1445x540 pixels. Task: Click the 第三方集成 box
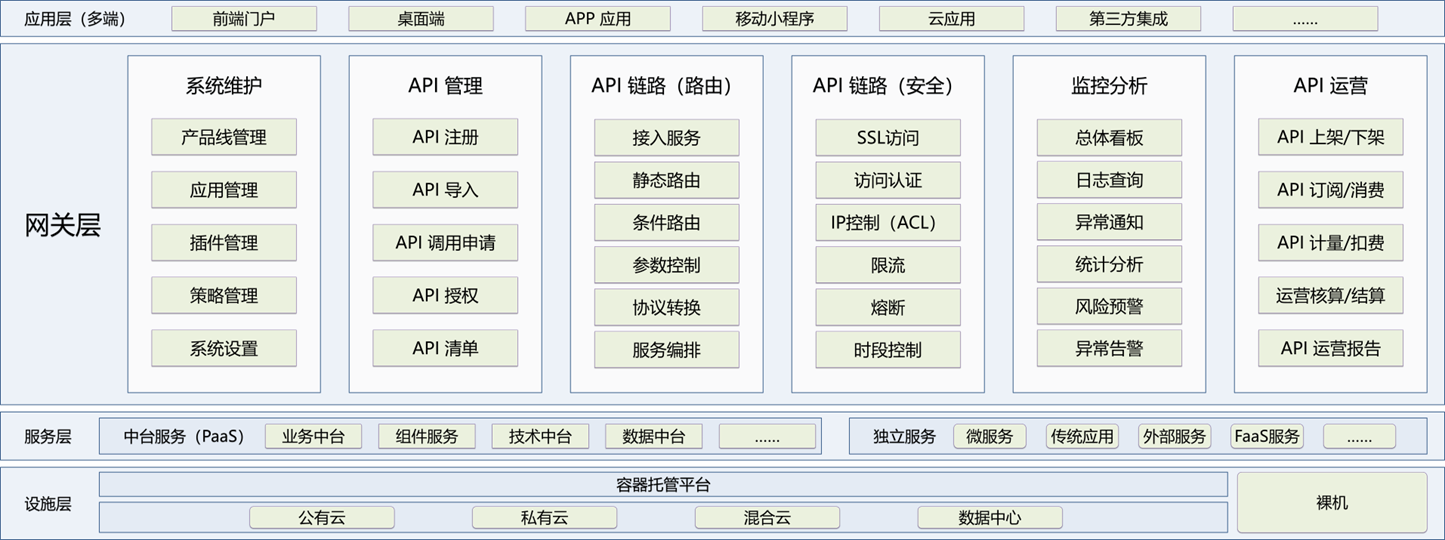coord(1128,18)
